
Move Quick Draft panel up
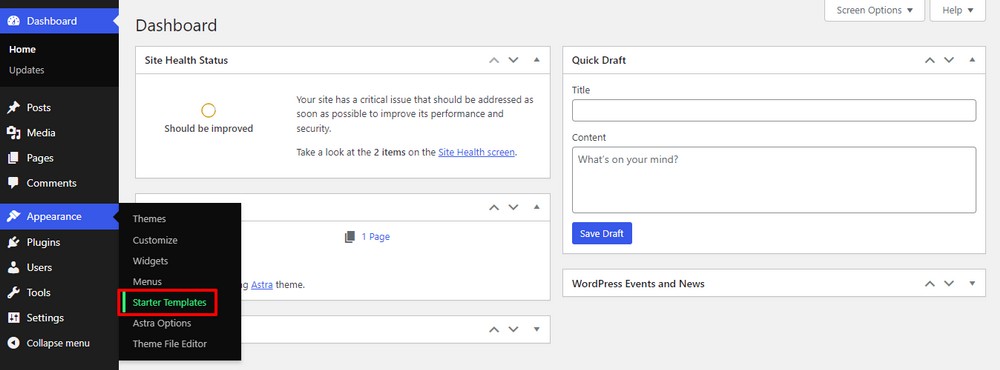pos(930,60)
